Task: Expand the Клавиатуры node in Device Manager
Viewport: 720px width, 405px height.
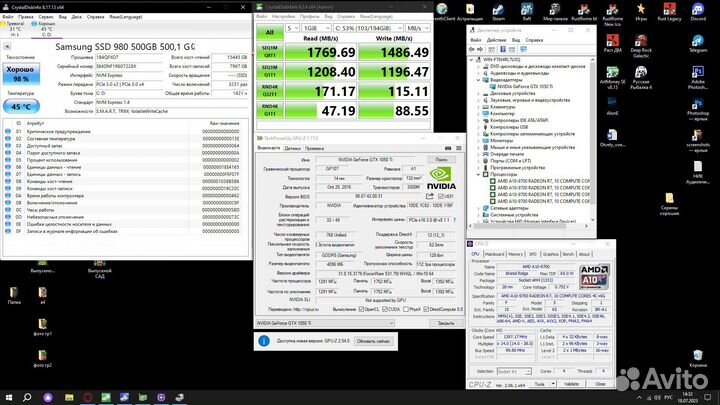Action: coord(478,107)
